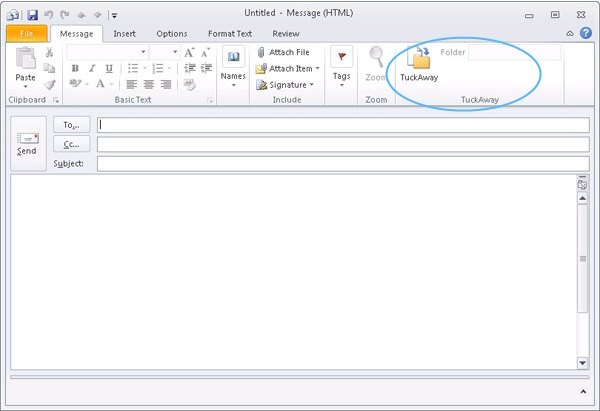Switch to the Insert tab
Screen dimensions: 600x411
coord(124,34)
